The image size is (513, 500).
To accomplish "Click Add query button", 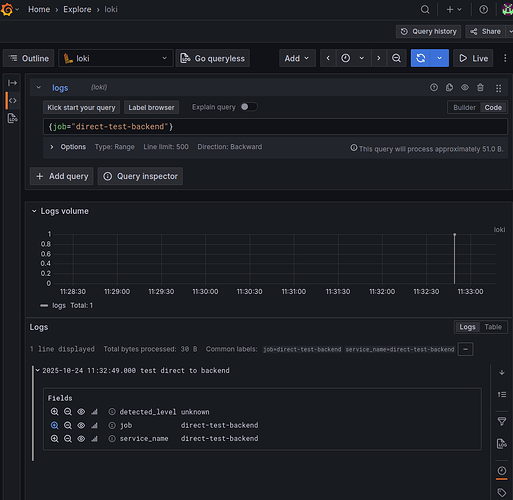I will coord(62,176).
